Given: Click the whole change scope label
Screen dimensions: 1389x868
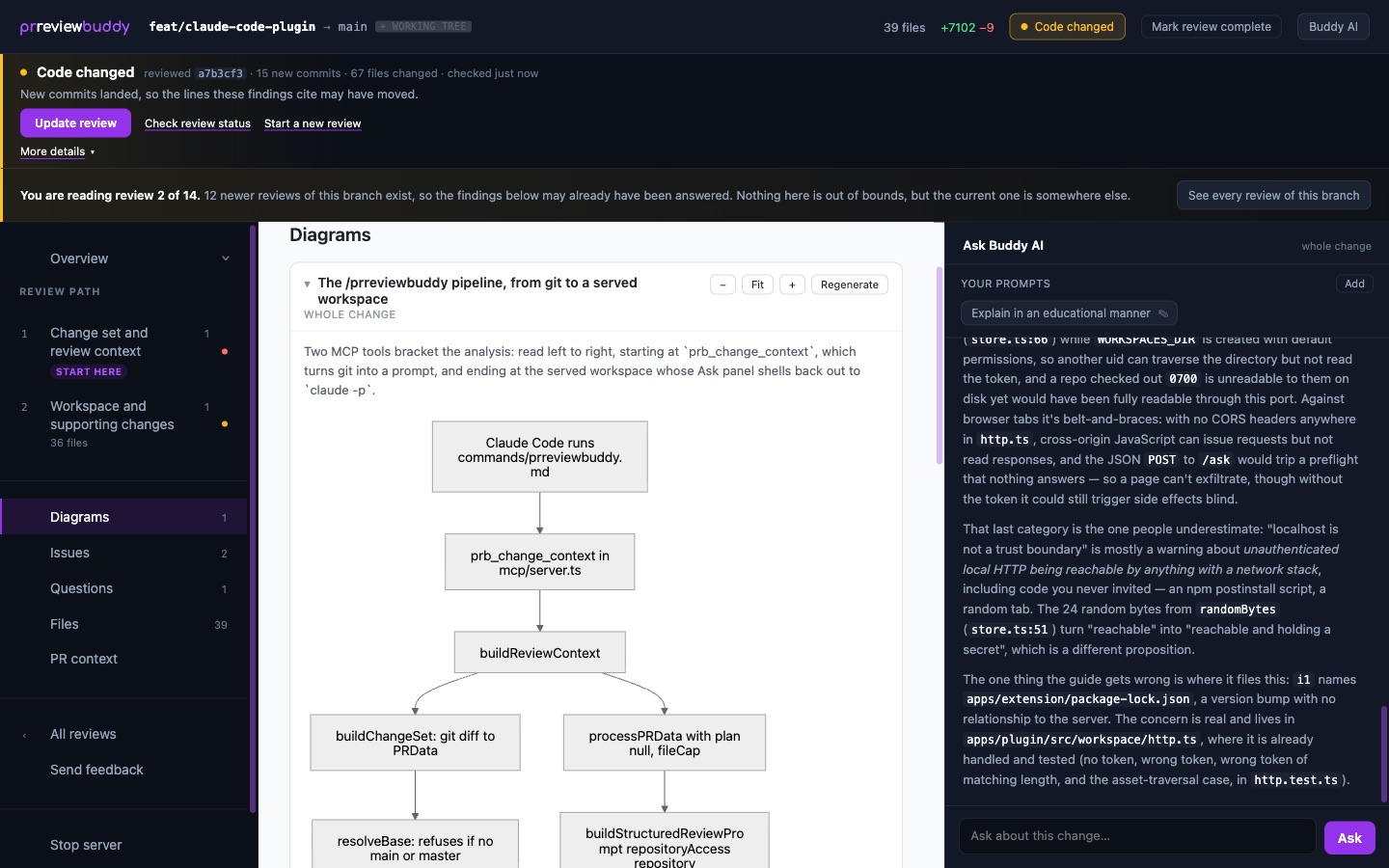Looking at the screenshot, I should 1336,246.
